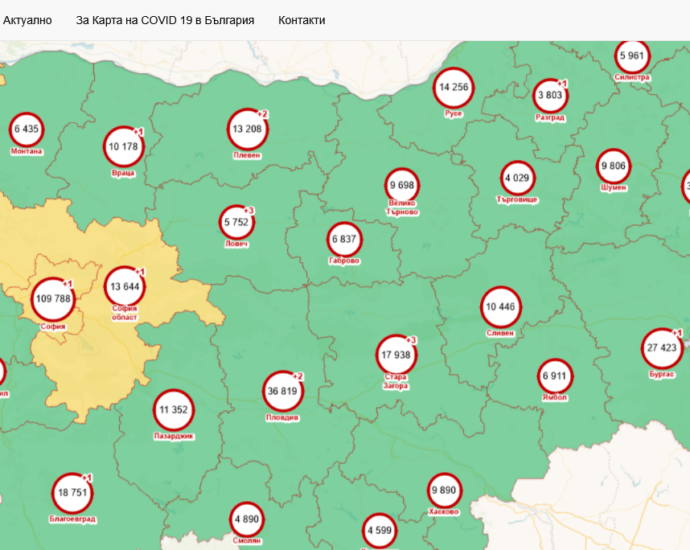Click the Монтана region label
This screenshot has height=550, width=690.
[26, 151]
